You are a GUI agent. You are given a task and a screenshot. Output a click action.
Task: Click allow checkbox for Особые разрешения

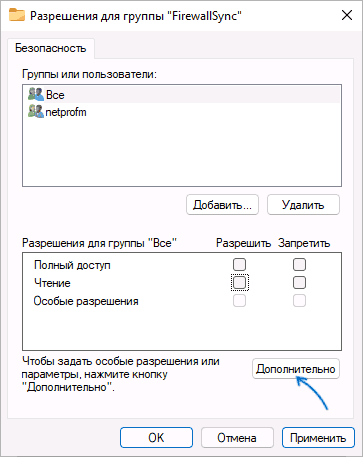coord(239,301)
